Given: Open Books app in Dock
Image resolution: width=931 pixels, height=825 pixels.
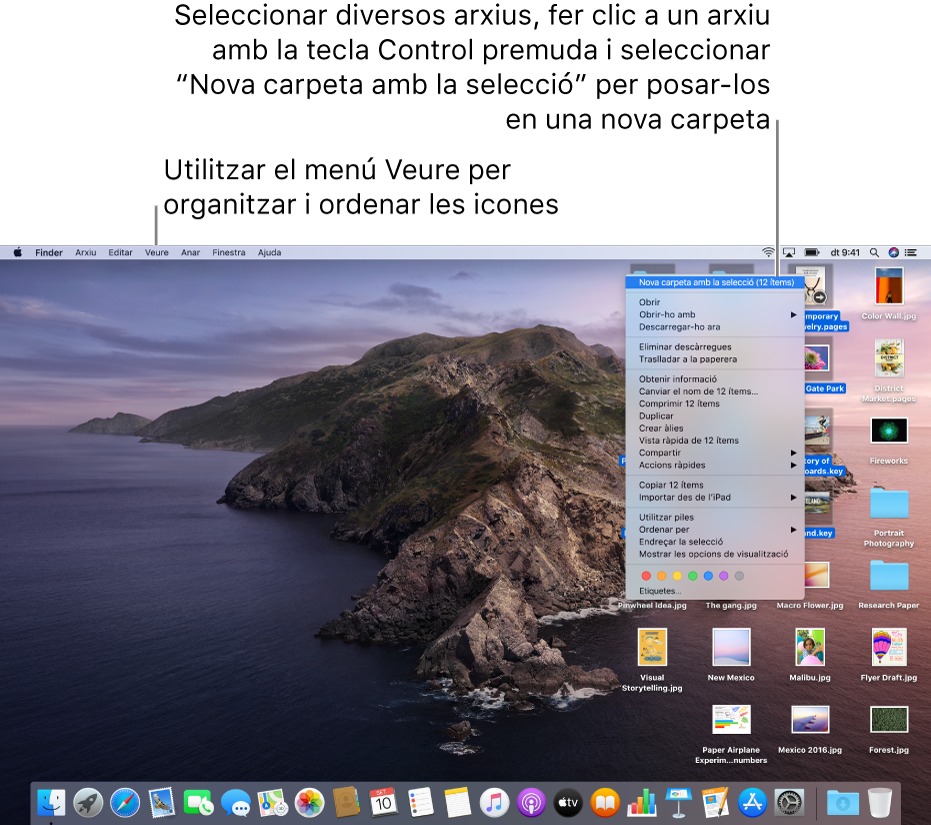Looking at the screenshot, I should point(605,802).
